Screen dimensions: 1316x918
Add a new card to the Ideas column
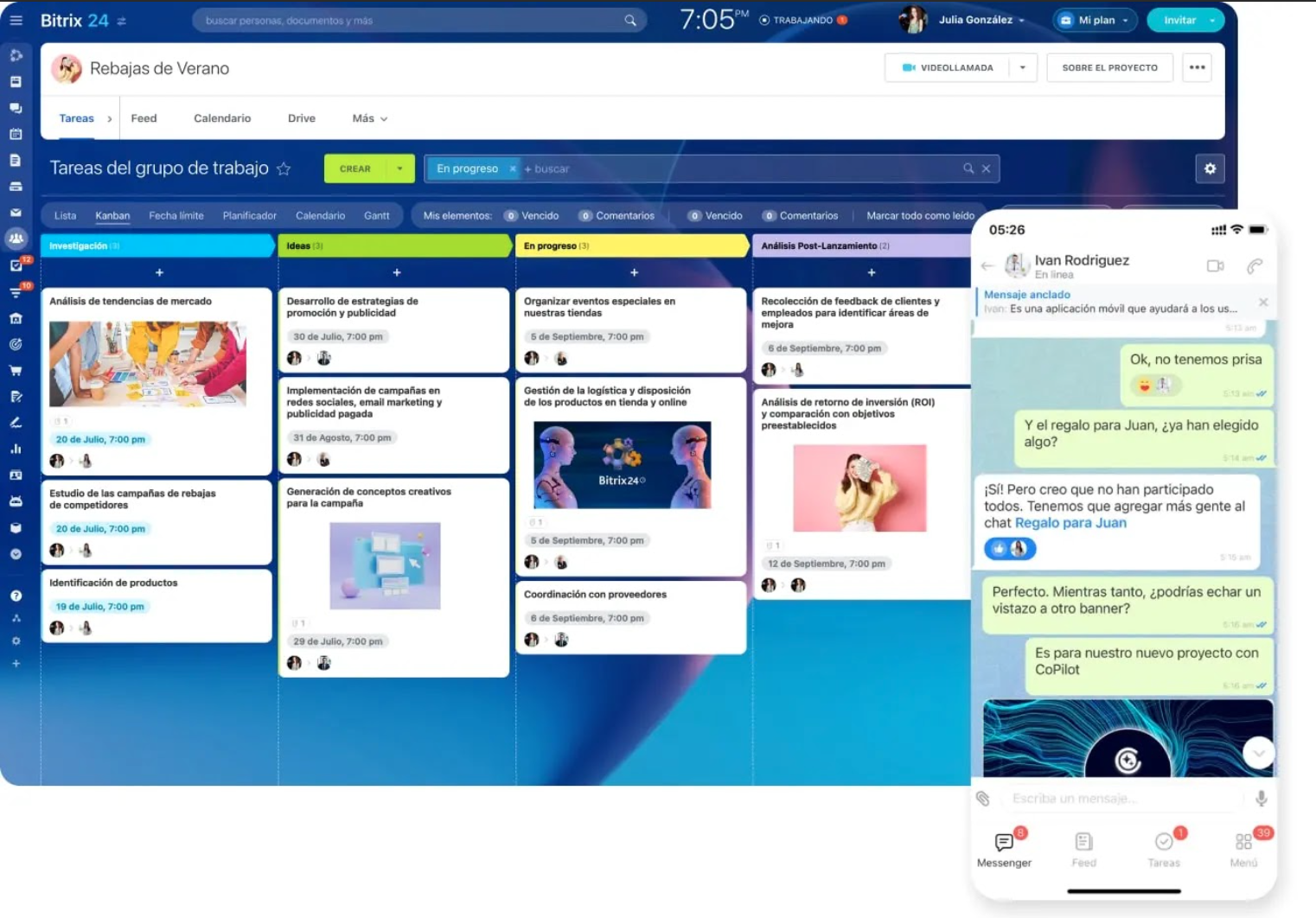point(395,272)
